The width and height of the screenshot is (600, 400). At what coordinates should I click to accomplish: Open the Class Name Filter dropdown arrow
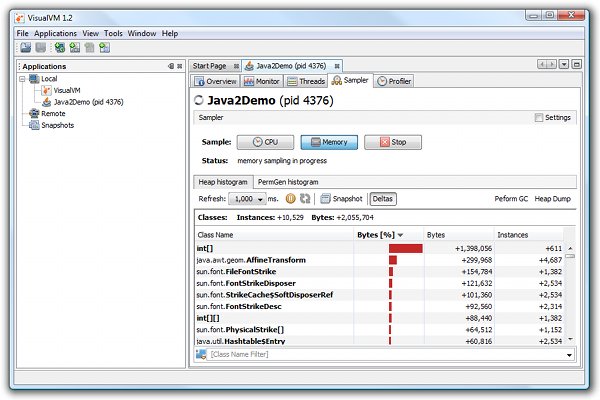[570, 354]
